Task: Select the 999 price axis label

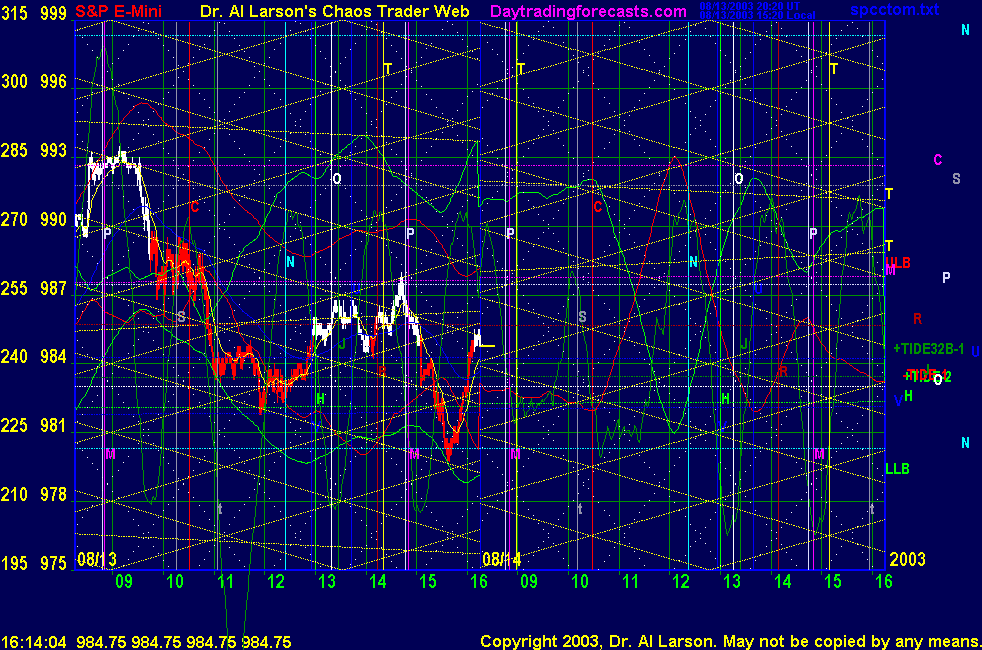Action: point(53,13)
